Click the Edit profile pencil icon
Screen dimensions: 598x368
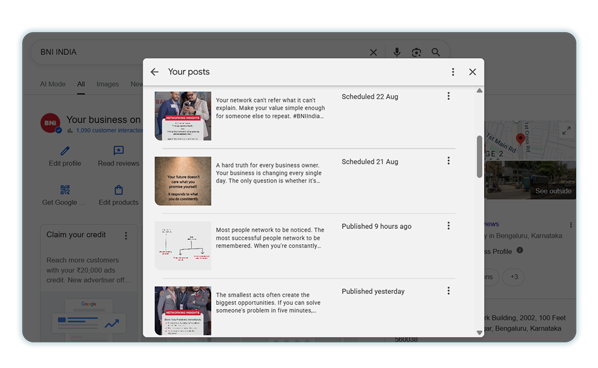pos(65,151)
